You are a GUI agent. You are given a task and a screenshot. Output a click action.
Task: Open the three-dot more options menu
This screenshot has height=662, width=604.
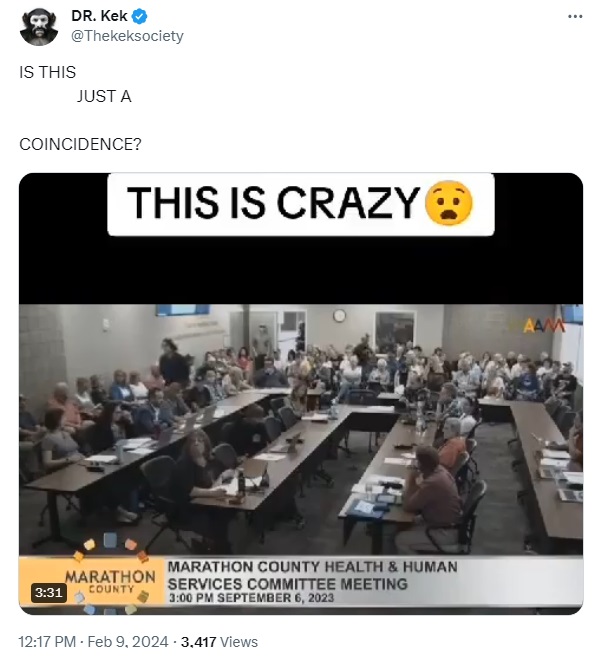click(575, 16)
